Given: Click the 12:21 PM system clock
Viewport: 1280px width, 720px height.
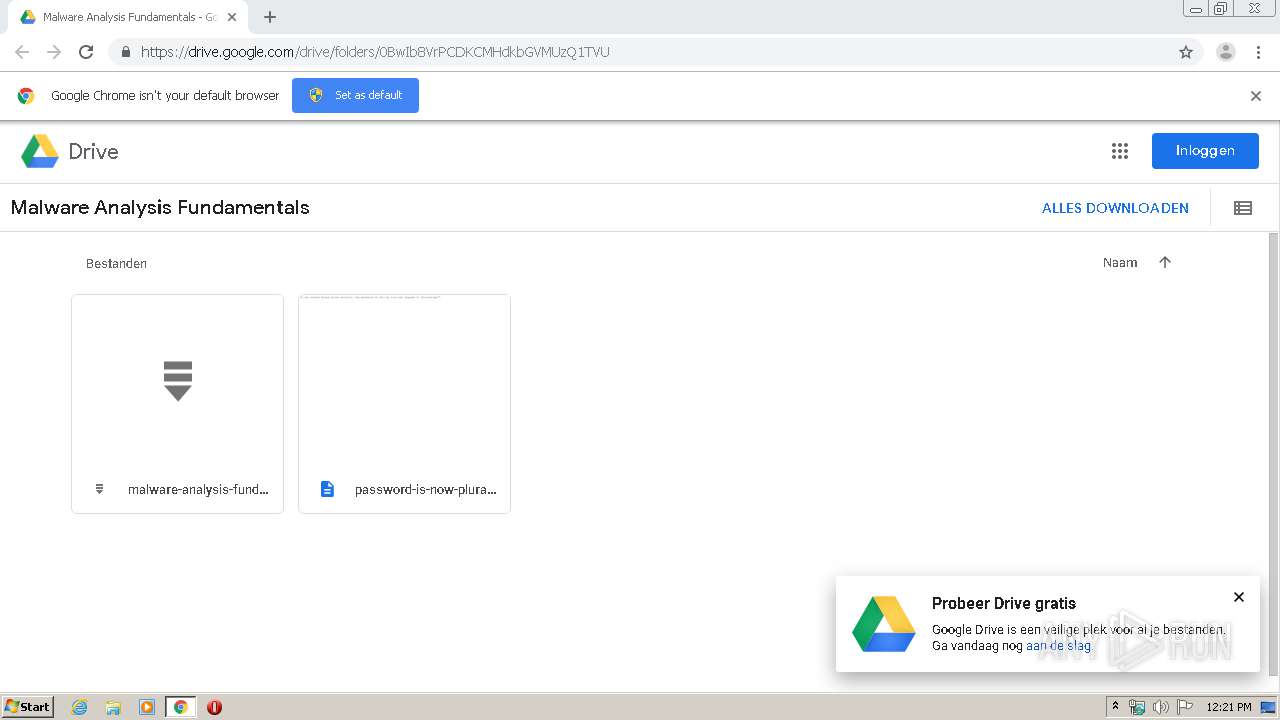Looking at the screenshot, I should (x=1229, y=707).
